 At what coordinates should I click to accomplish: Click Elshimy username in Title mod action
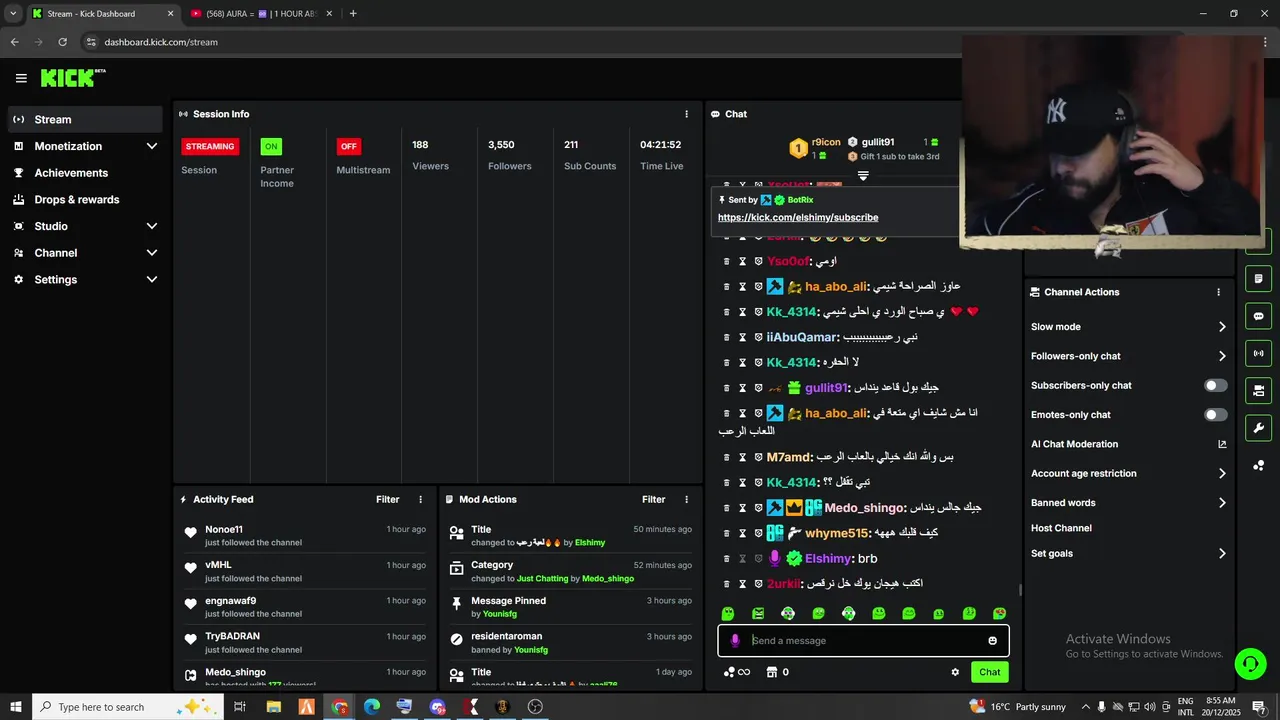click(590, 543)
